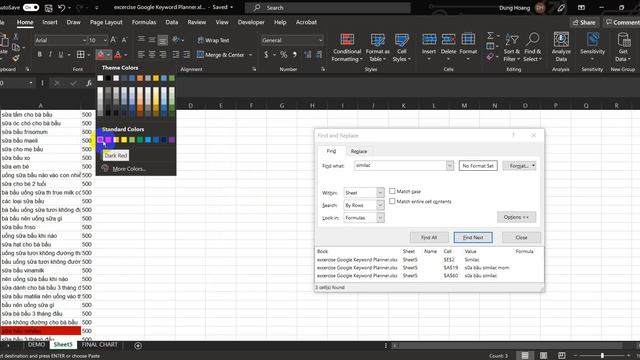Click the red highlighted cell in column A
Viewport: 640px width, 360px height.
click(x=40, y=331)
